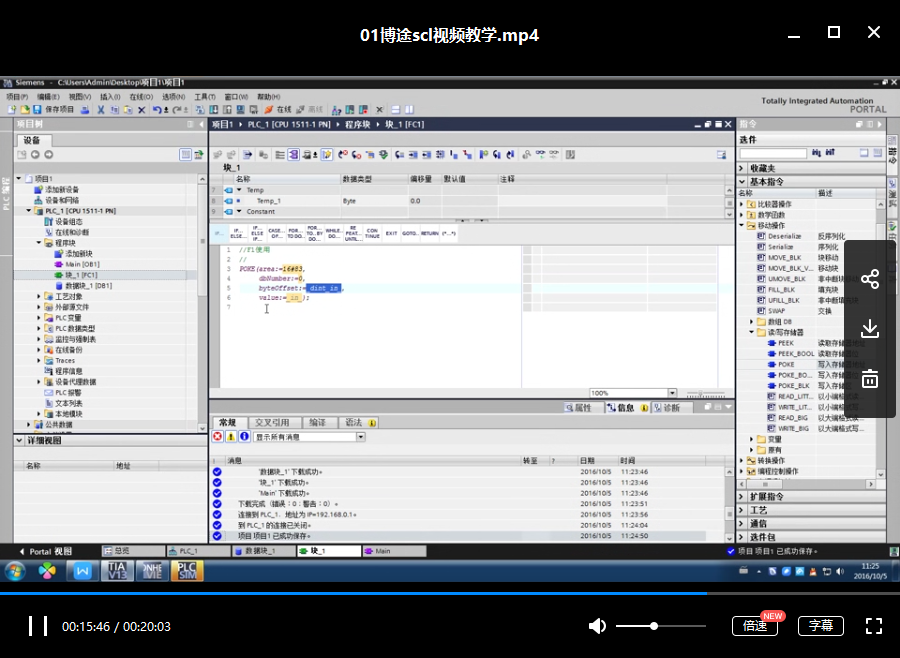This screenshot has width=900, height=658.
Task: Click the download icon in side panel
Action: click(x=870, y=328)
